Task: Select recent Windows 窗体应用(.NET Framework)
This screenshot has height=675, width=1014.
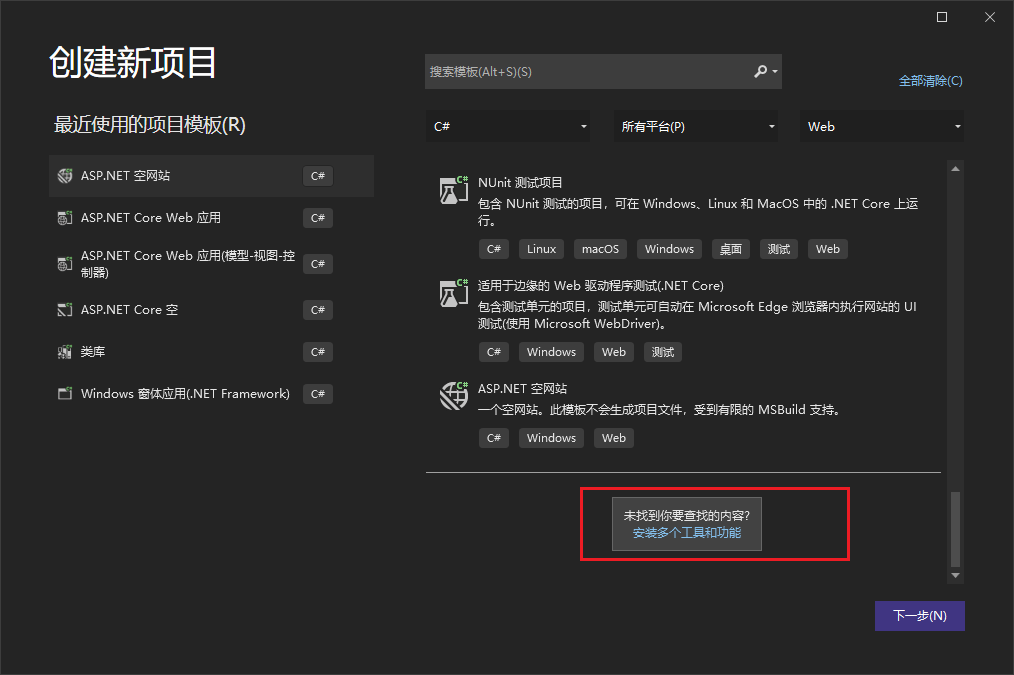Action: [x=211, y=394]
